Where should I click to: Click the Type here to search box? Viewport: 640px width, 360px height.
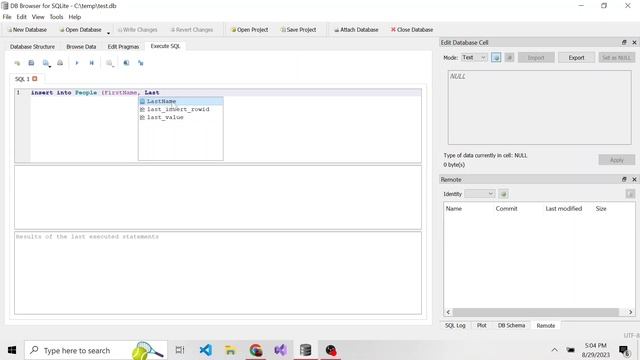tap(96, 350)
